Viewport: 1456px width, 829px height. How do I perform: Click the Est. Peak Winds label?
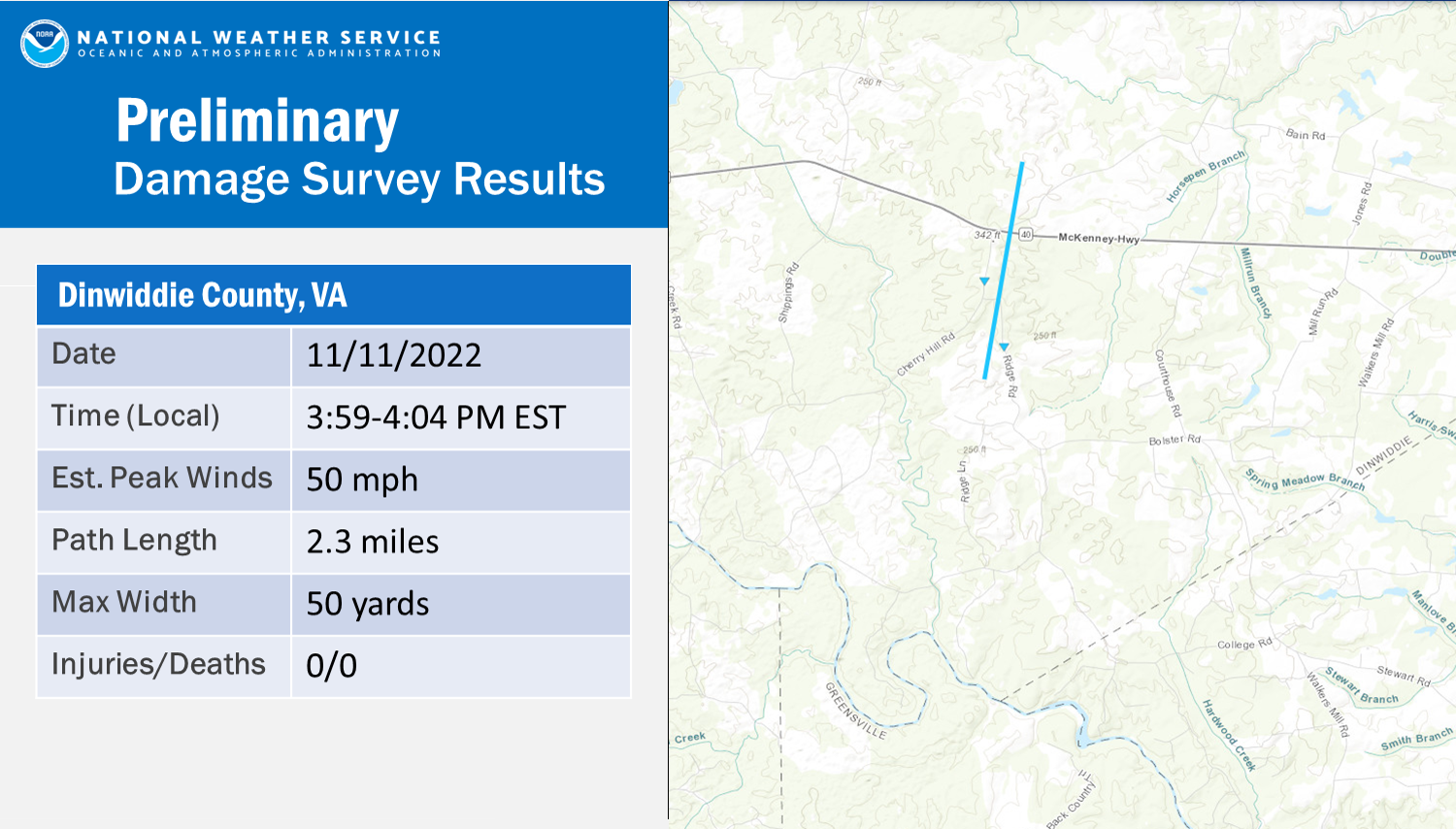(162, 478)
